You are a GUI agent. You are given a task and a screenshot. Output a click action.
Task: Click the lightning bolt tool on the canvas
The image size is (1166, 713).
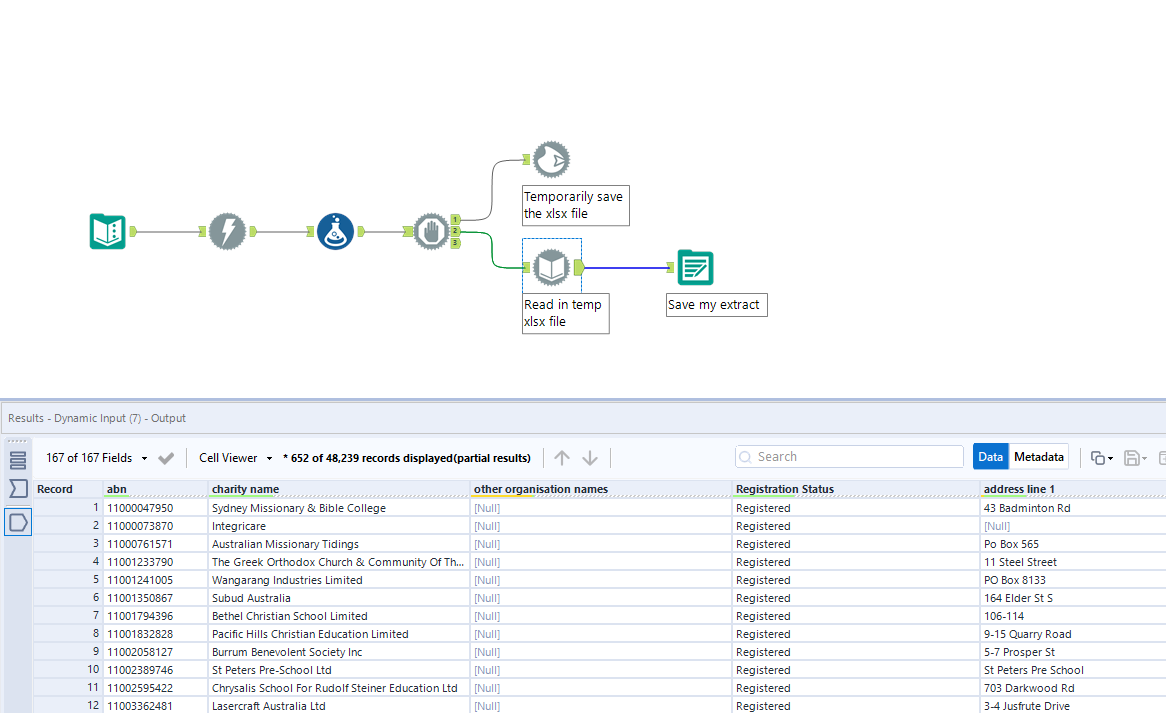[228, 231]
